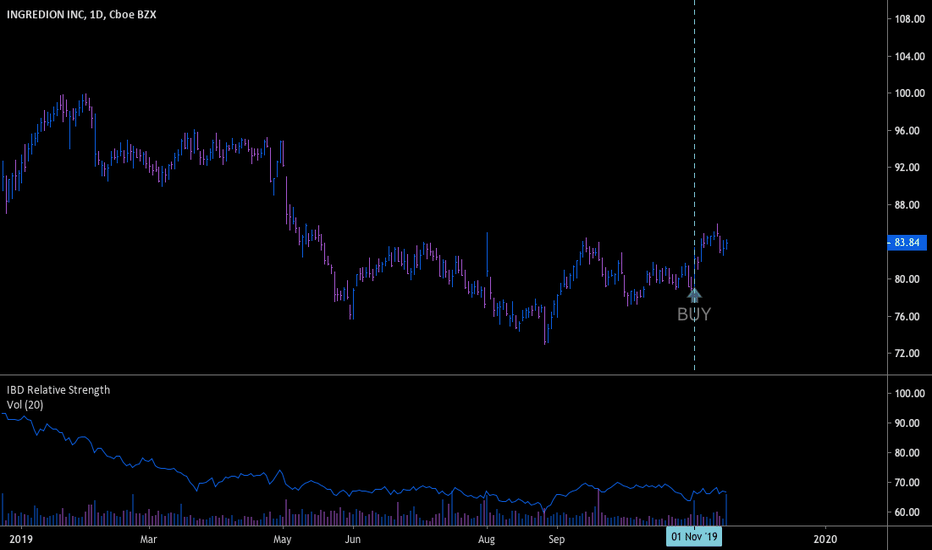
Task: Click the BUY signal arrow marker
Action: pos(694,295)
